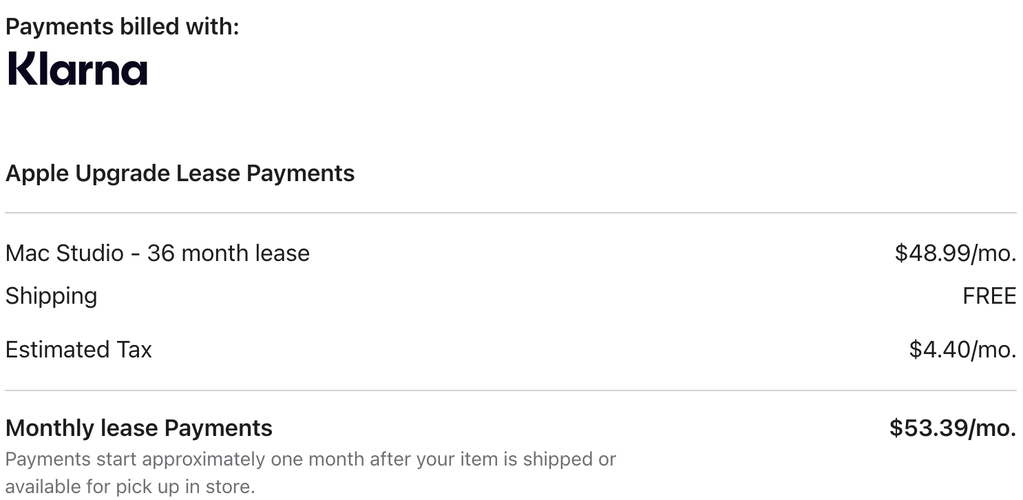Select the Estimated Tax label
Image resolution: width=1023 pixels, height=500 pixels.
click(x=78, y=350)
